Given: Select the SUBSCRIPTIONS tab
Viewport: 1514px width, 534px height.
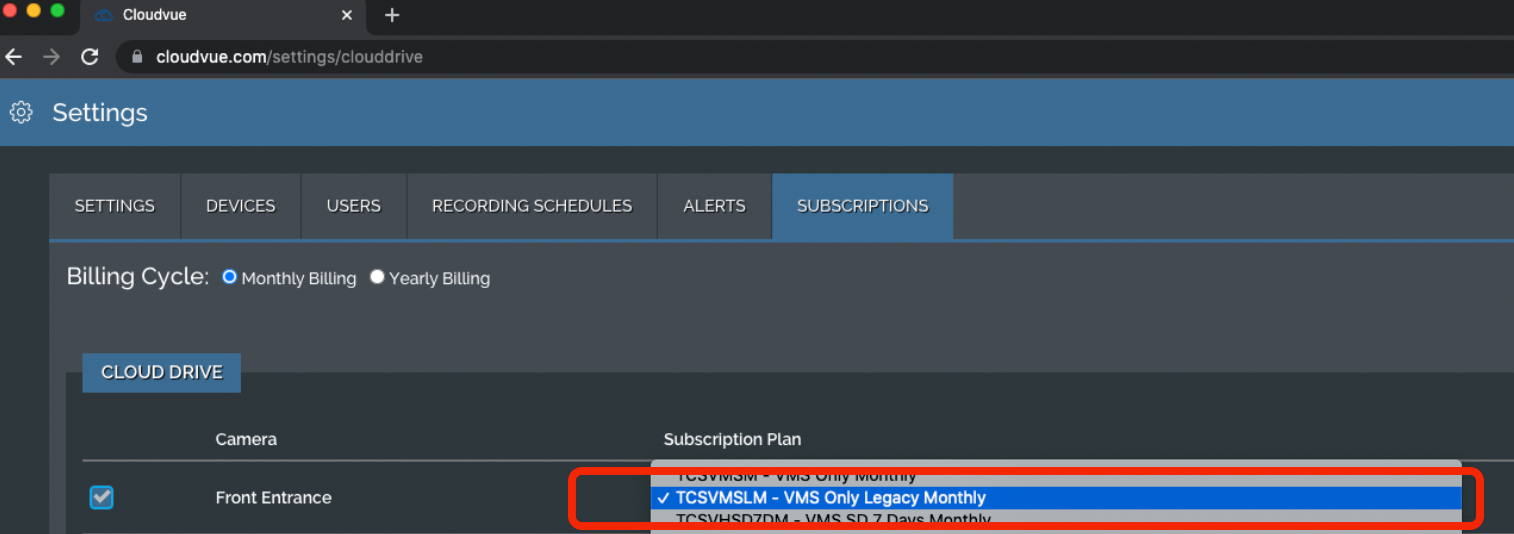Looking at the screenshot, I should coord(863,206).
